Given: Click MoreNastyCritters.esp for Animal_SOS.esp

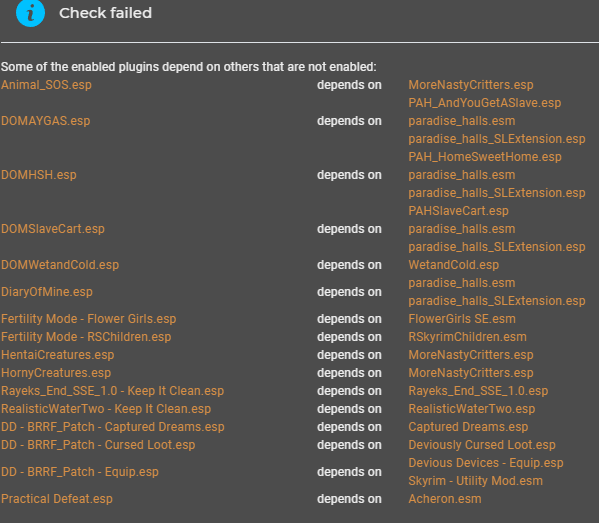Looking at the screenshot, I should 471,85.
